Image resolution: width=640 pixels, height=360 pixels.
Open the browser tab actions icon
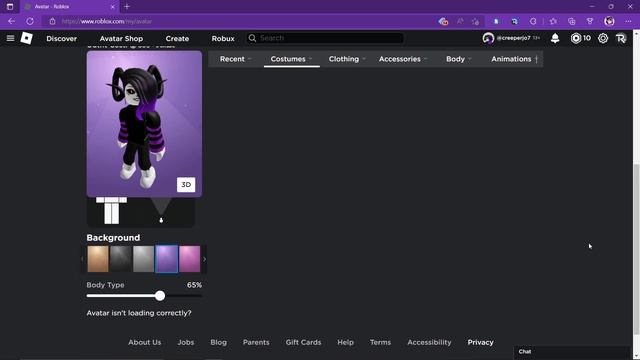(x=10, y=7)
